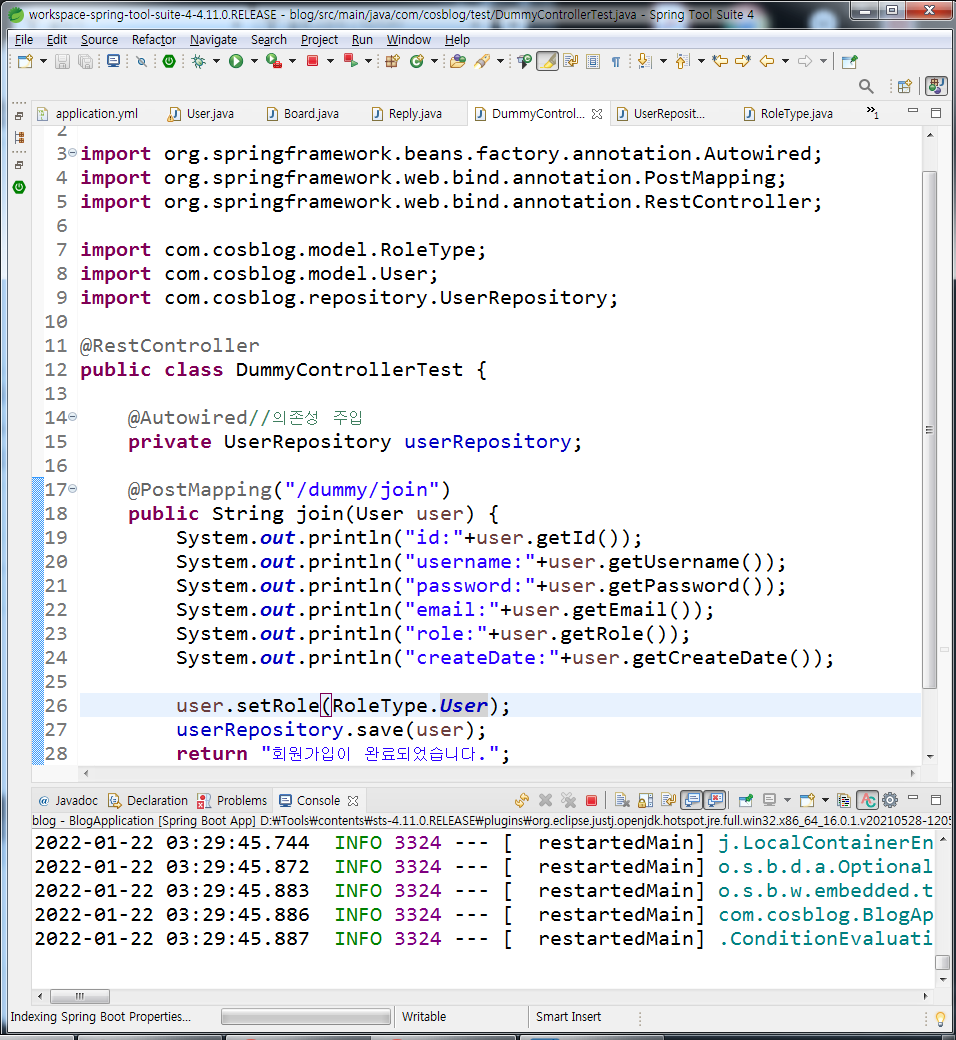This screenshot has width=956, height=1040.
Task: Click the red Stop toolbar icon
Action: coord(312,61)
